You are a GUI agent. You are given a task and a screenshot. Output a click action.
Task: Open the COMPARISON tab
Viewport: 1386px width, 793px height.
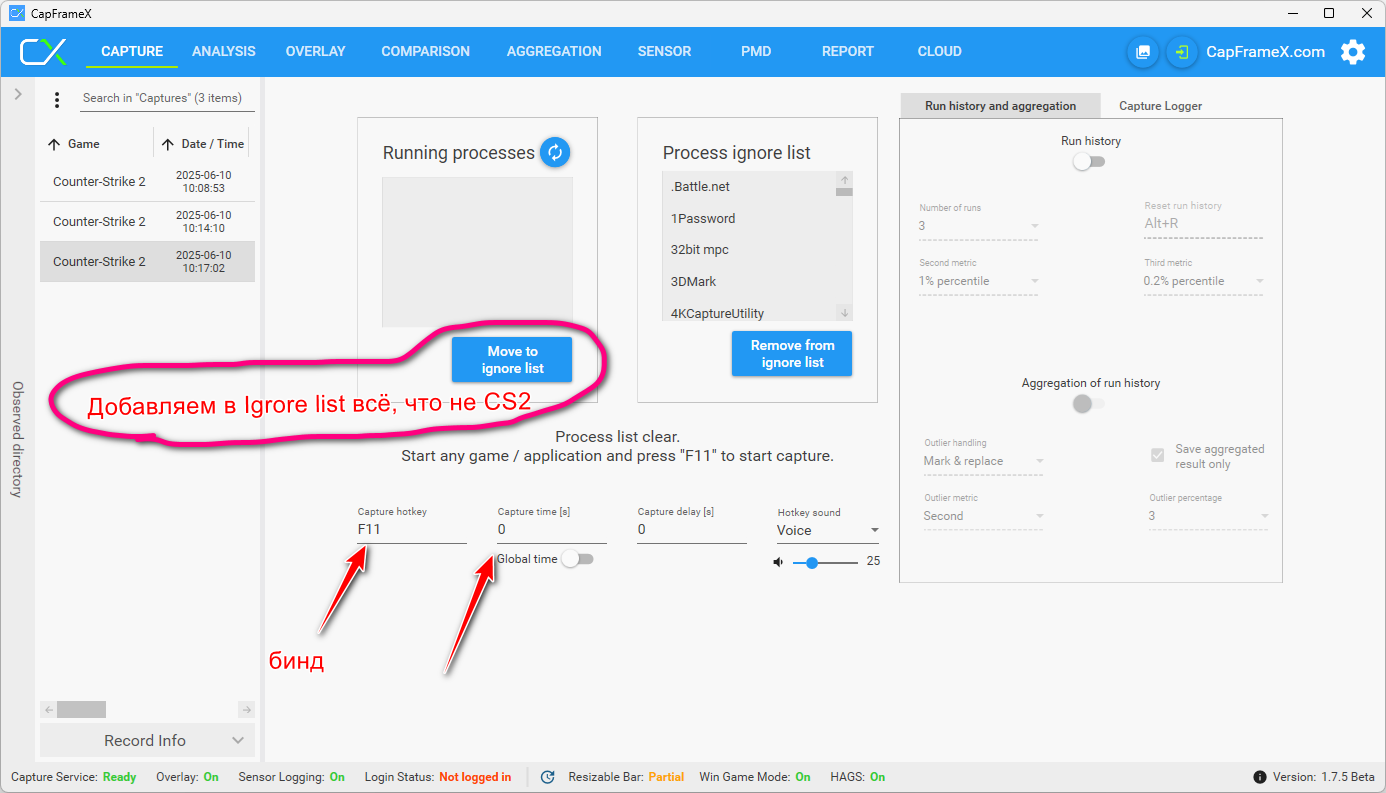pyautogui.click(x=425, y=51)
